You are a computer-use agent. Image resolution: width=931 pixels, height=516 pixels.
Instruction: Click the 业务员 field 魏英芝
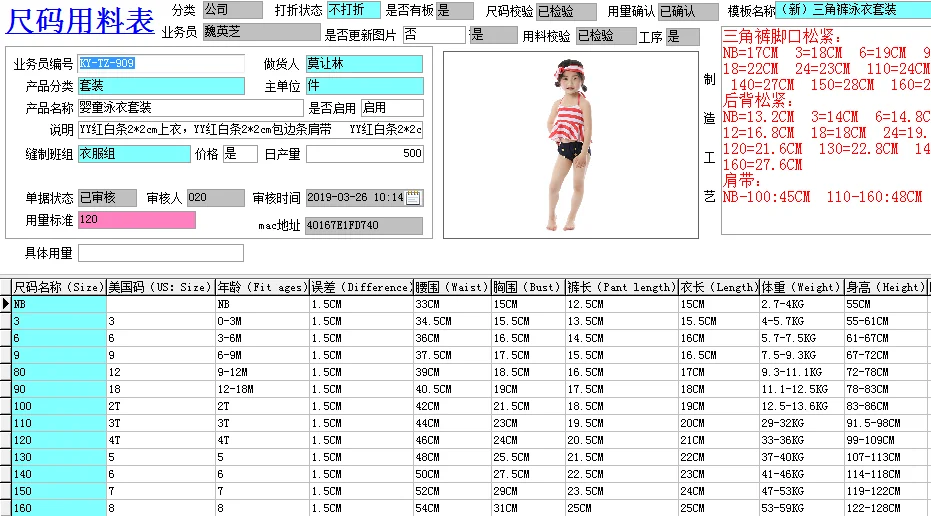(261, 32)
